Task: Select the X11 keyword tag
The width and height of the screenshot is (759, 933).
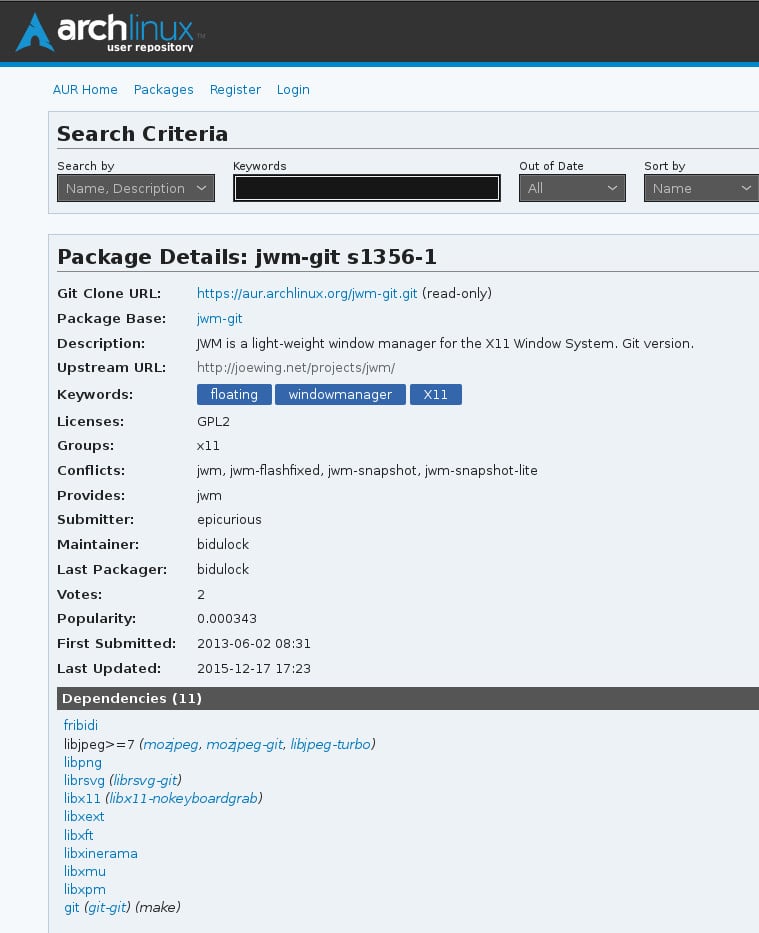Action: tap(435, 395)
